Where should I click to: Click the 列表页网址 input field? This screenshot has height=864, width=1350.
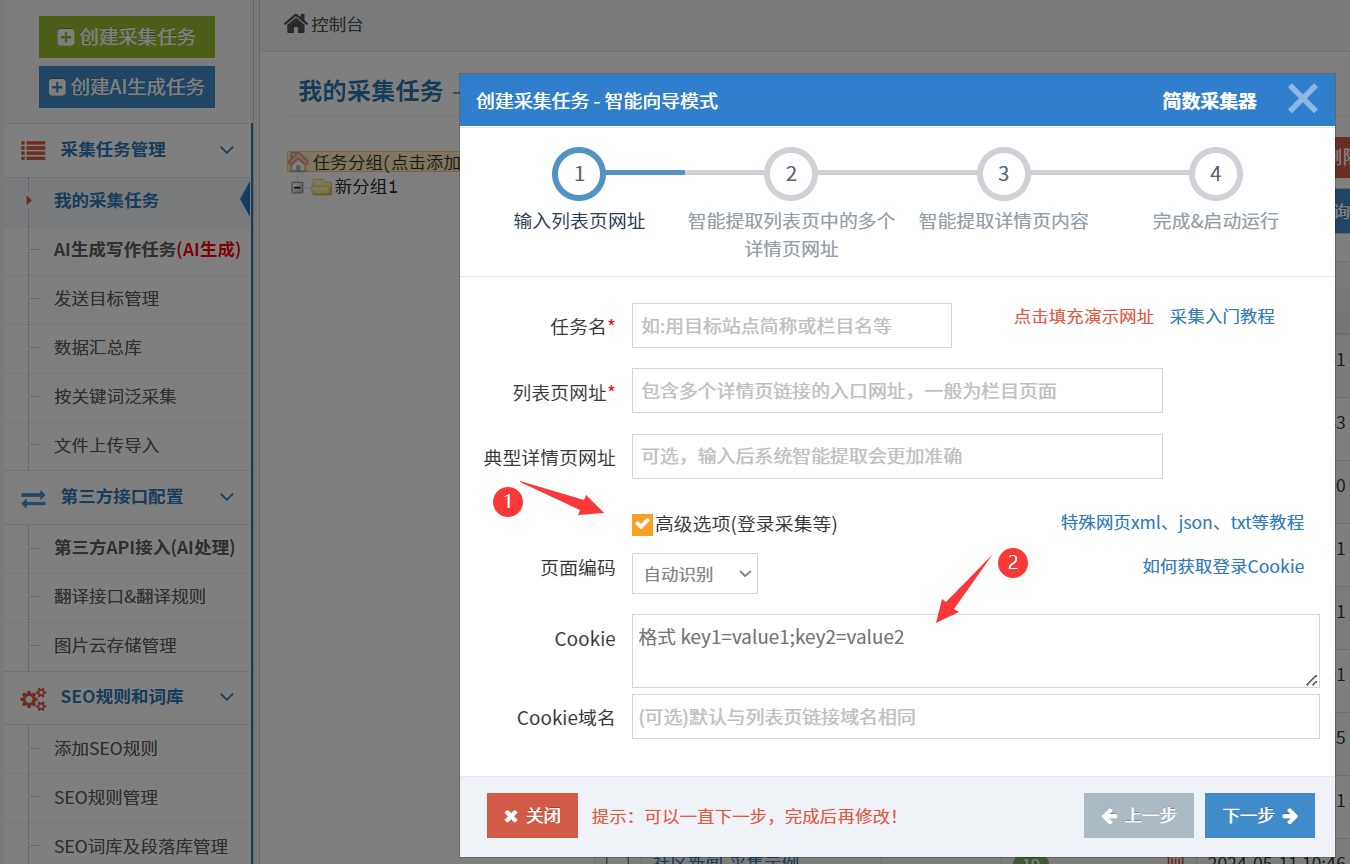click(897, 391)
